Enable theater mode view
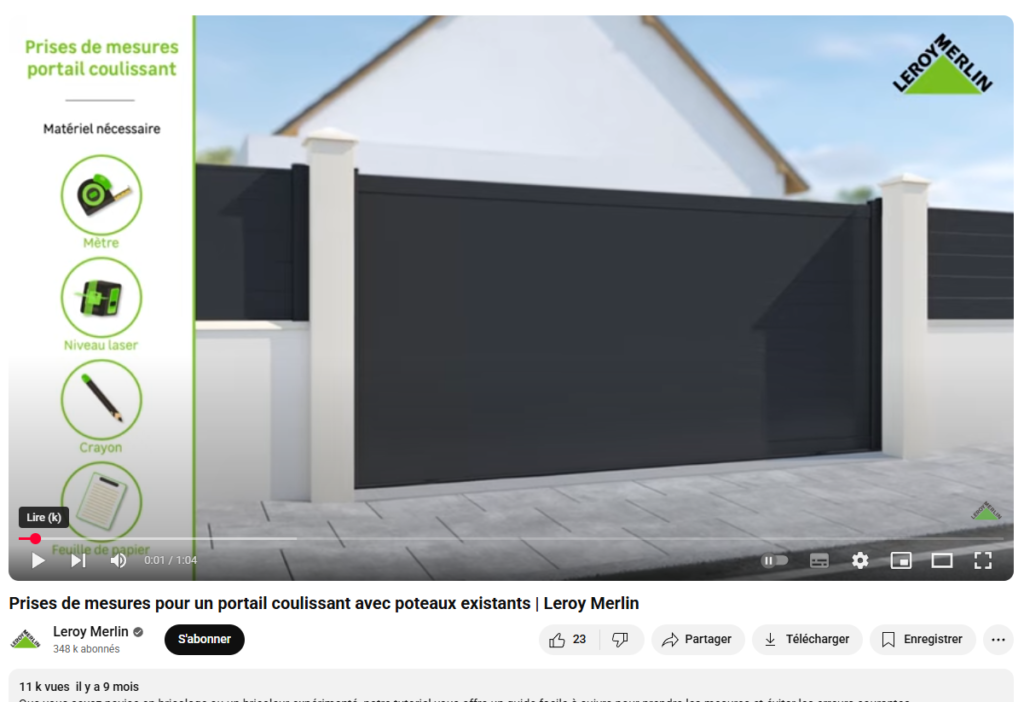Viewport: 1024px width, 702px height. coord(942,561)
